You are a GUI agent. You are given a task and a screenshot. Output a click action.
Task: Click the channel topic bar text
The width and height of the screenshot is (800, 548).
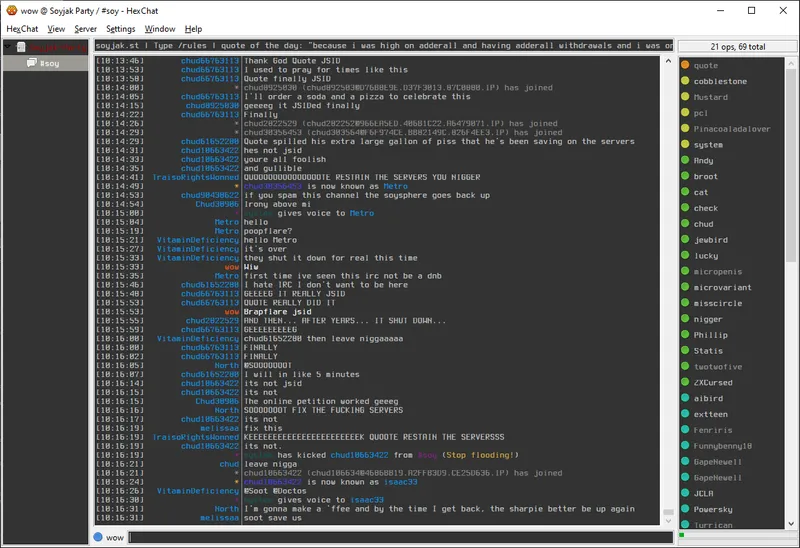384,45
